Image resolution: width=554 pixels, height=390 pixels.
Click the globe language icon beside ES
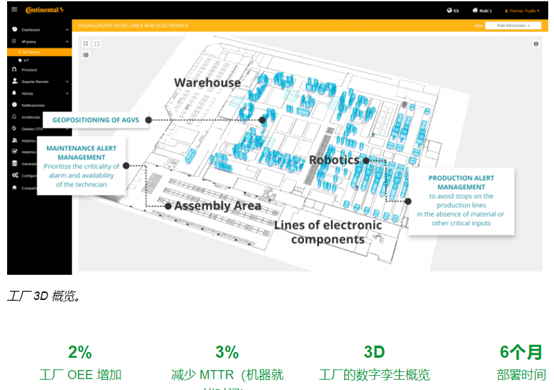pyautogui.click(x=449, y=10)
